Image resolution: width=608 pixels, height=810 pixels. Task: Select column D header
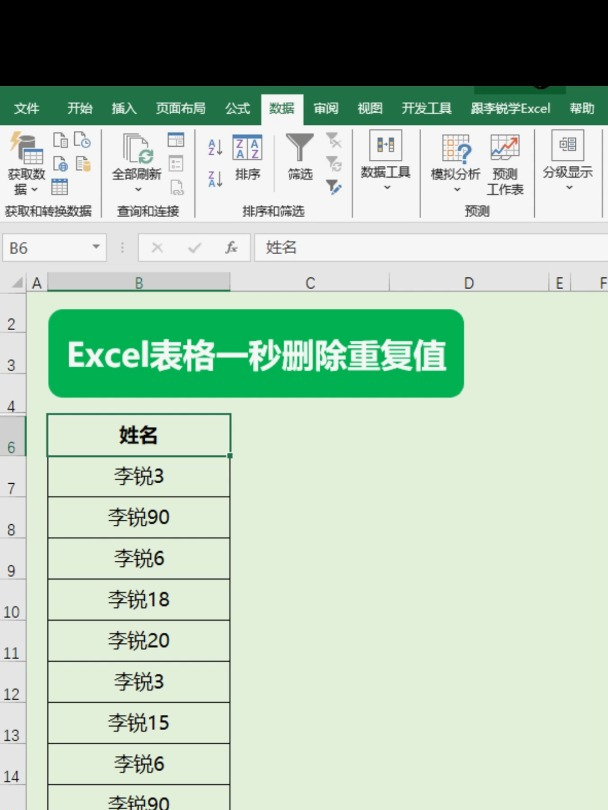[x=469, y=283]
